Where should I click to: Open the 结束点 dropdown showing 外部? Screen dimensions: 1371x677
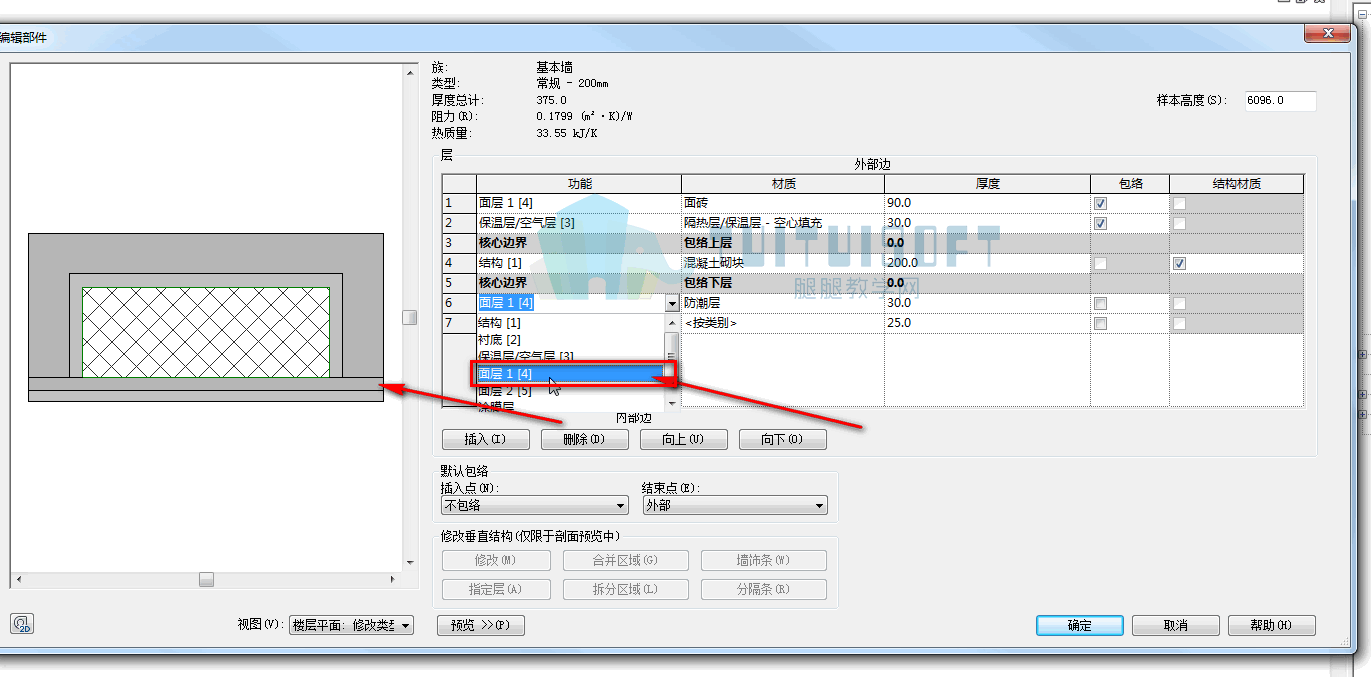coord(735,506)
